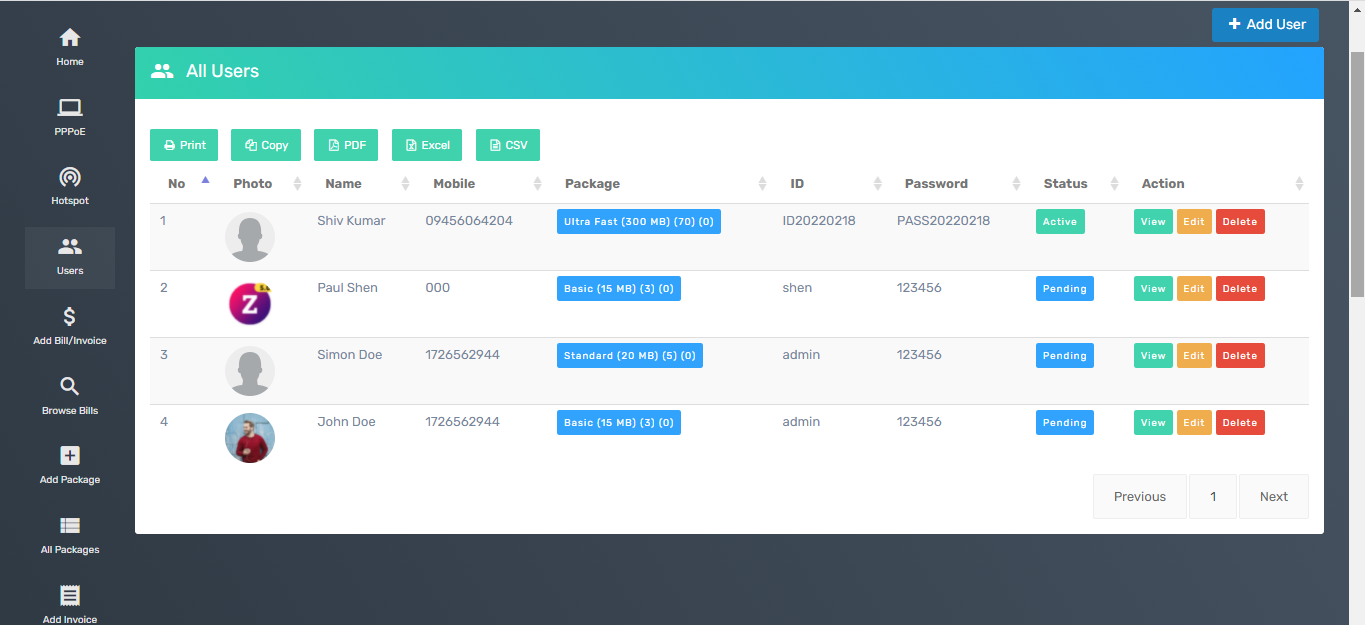Open the Home page from the sidebar

69,45
